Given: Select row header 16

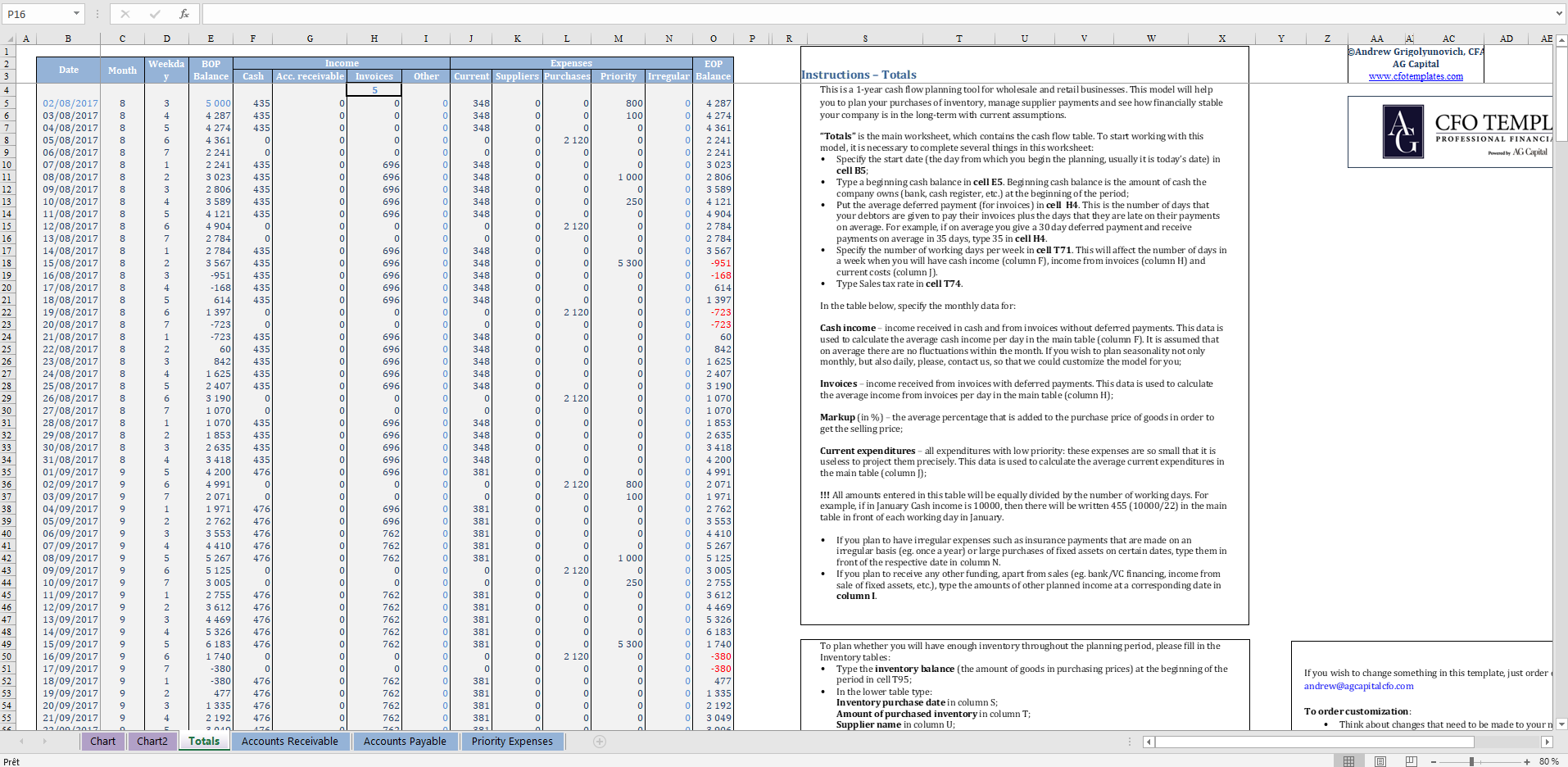Looking at the screenshot, I should tap(7, 238).
